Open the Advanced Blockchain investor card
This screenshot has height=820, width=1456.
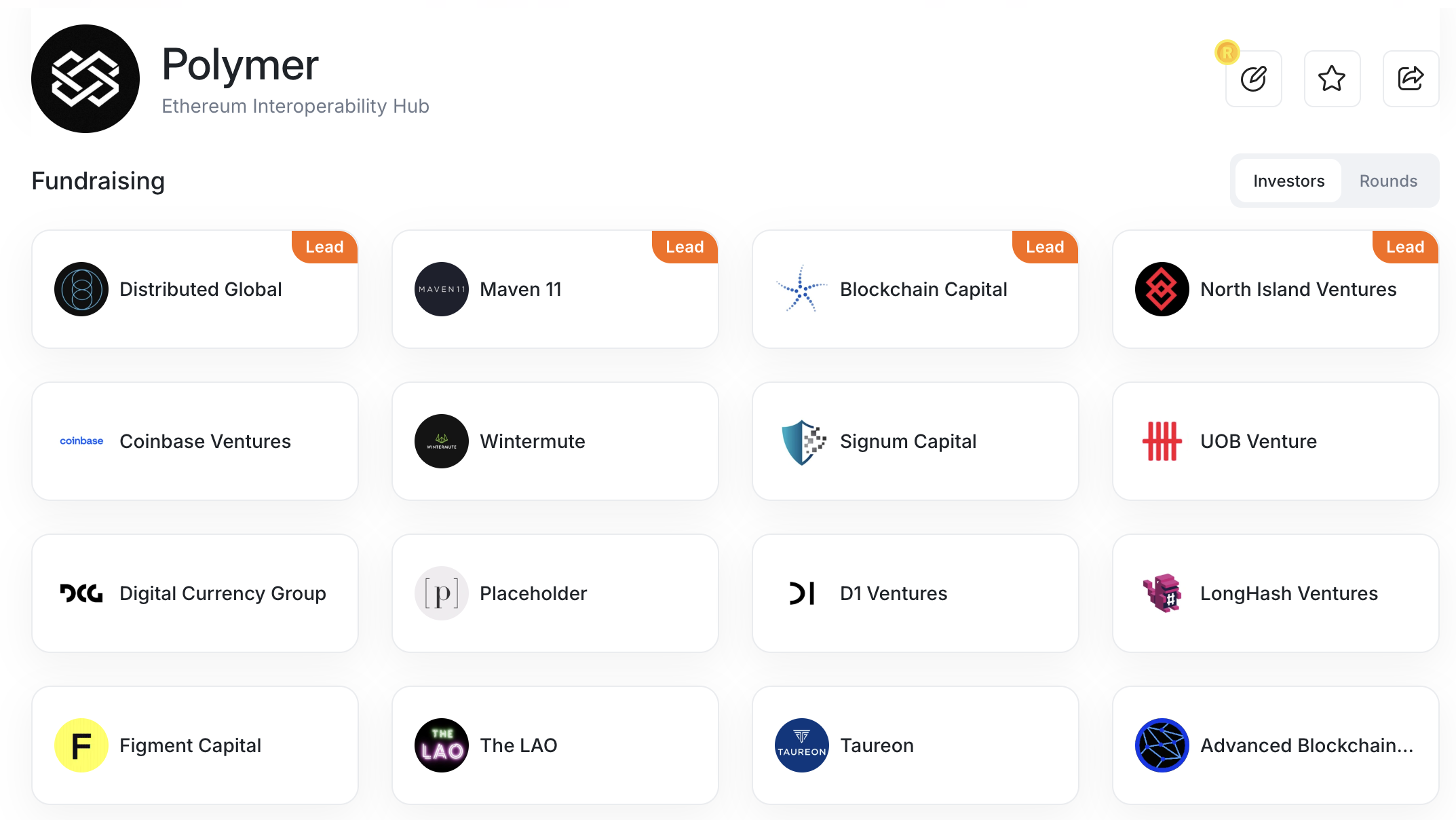(x=1276, y=745)
